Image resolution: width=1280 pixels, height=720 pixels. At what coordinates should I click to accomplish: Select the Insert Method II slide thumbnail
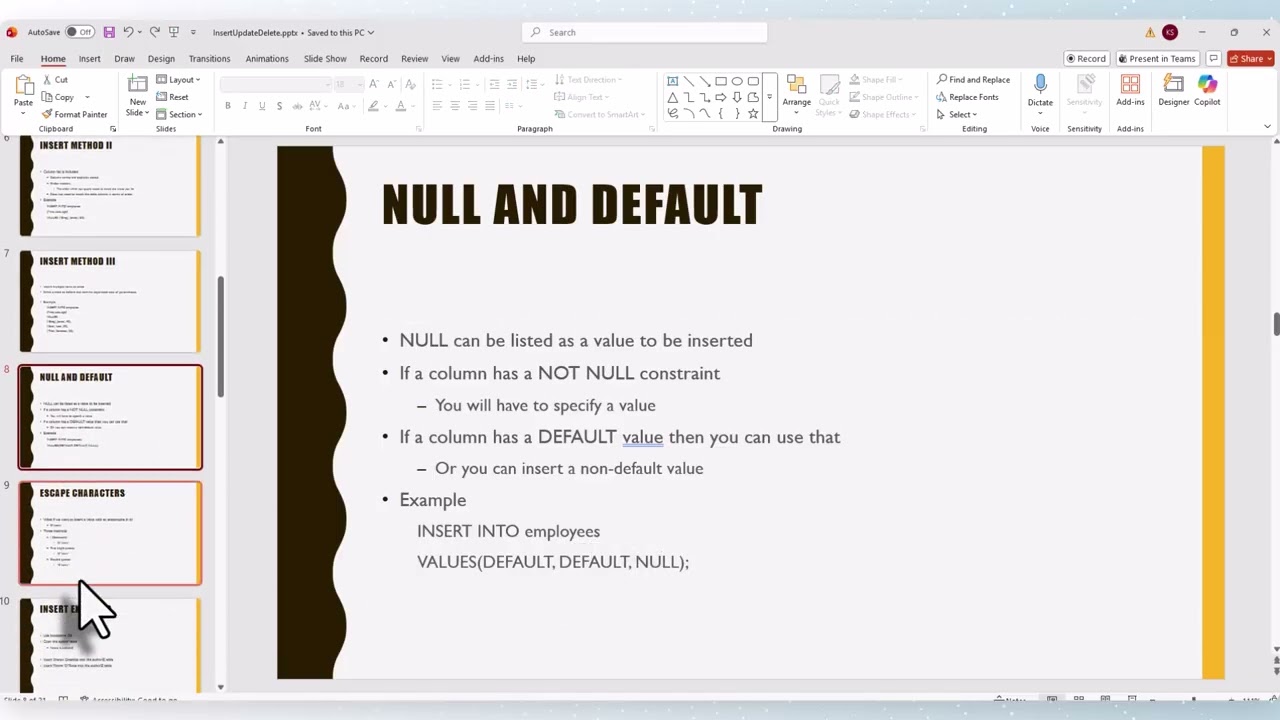coord(110,186)
